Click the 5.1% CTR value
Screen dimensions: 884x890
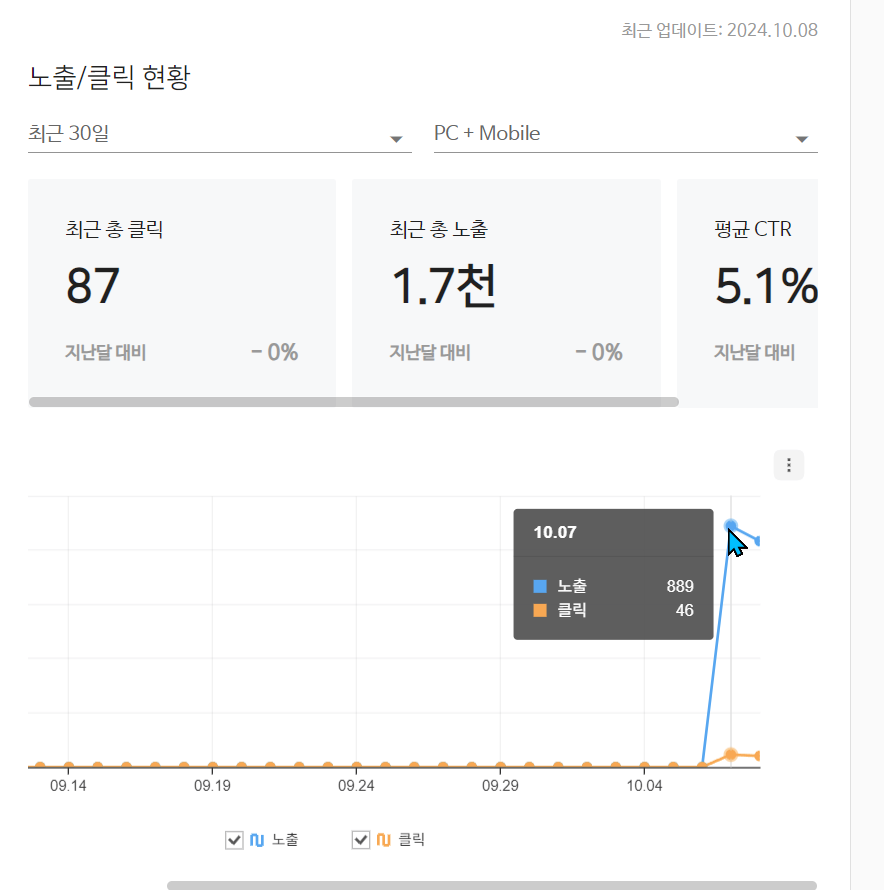pos(766,286)
